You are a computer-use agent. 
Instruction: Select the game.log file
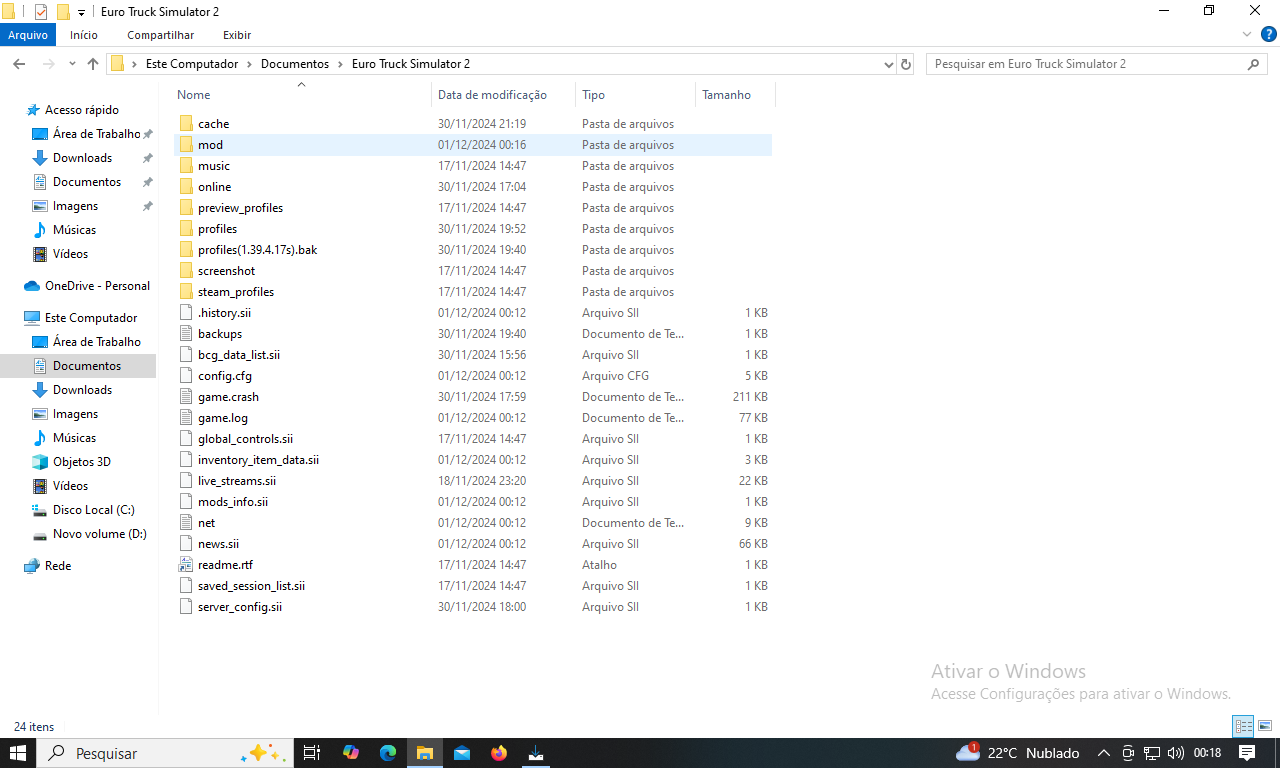[222, 418]
